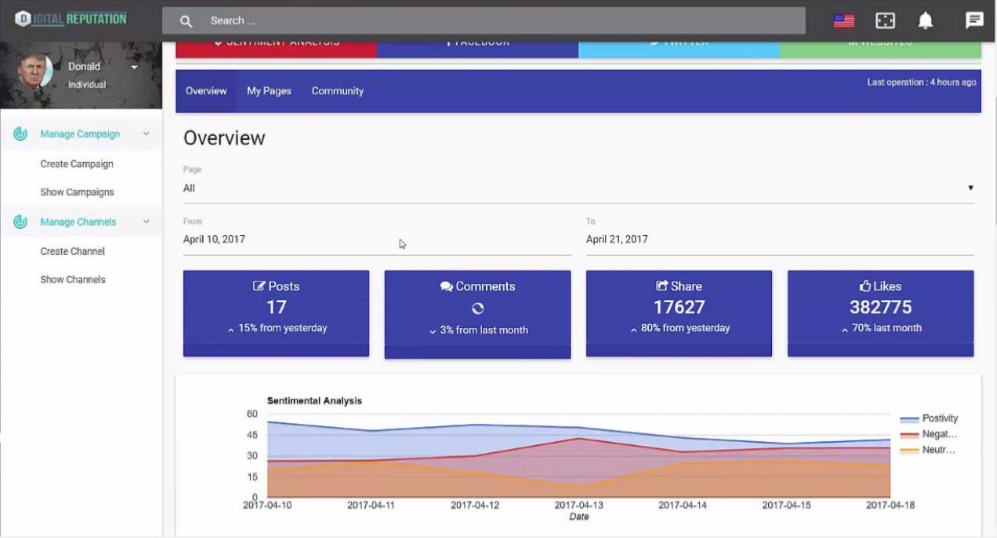Image resolution: width=997 pixels, height=538 pixels.
Task: Click the Manage Channels target icon
Action: coord(20,222)
